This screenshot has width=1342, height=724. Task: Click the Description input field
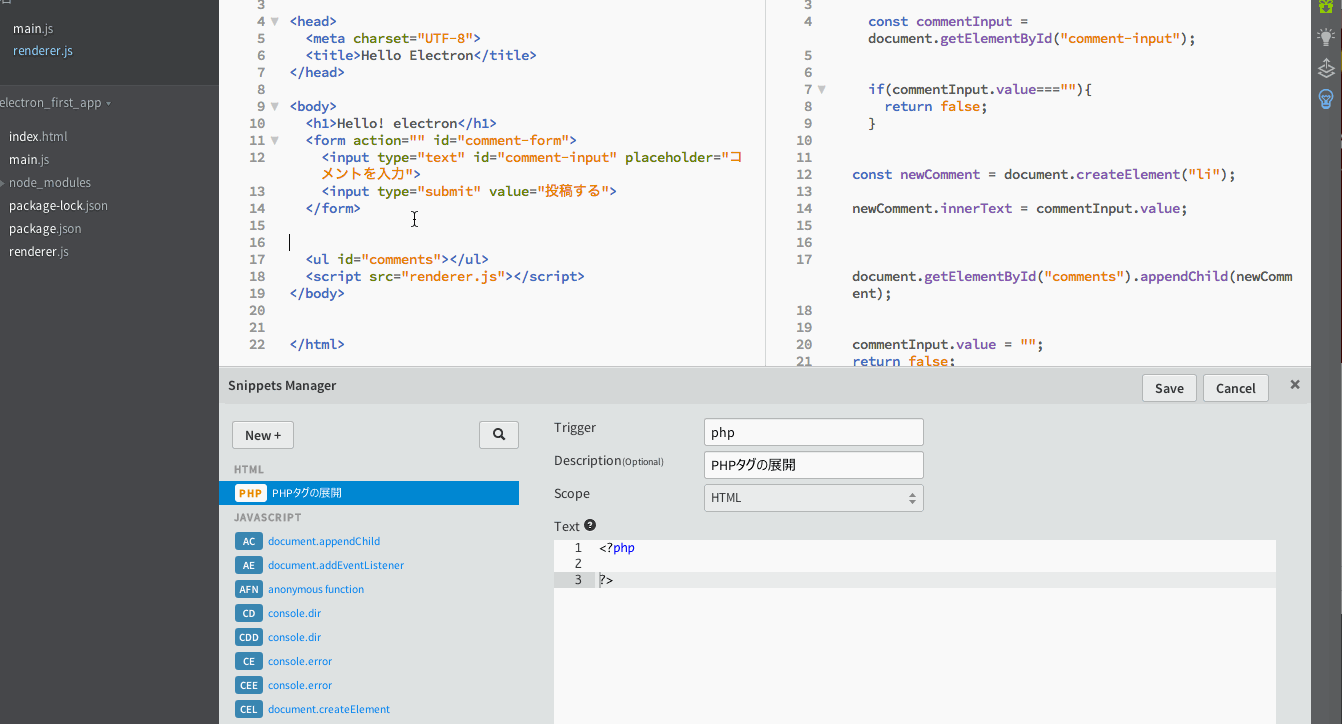(814, 465)
